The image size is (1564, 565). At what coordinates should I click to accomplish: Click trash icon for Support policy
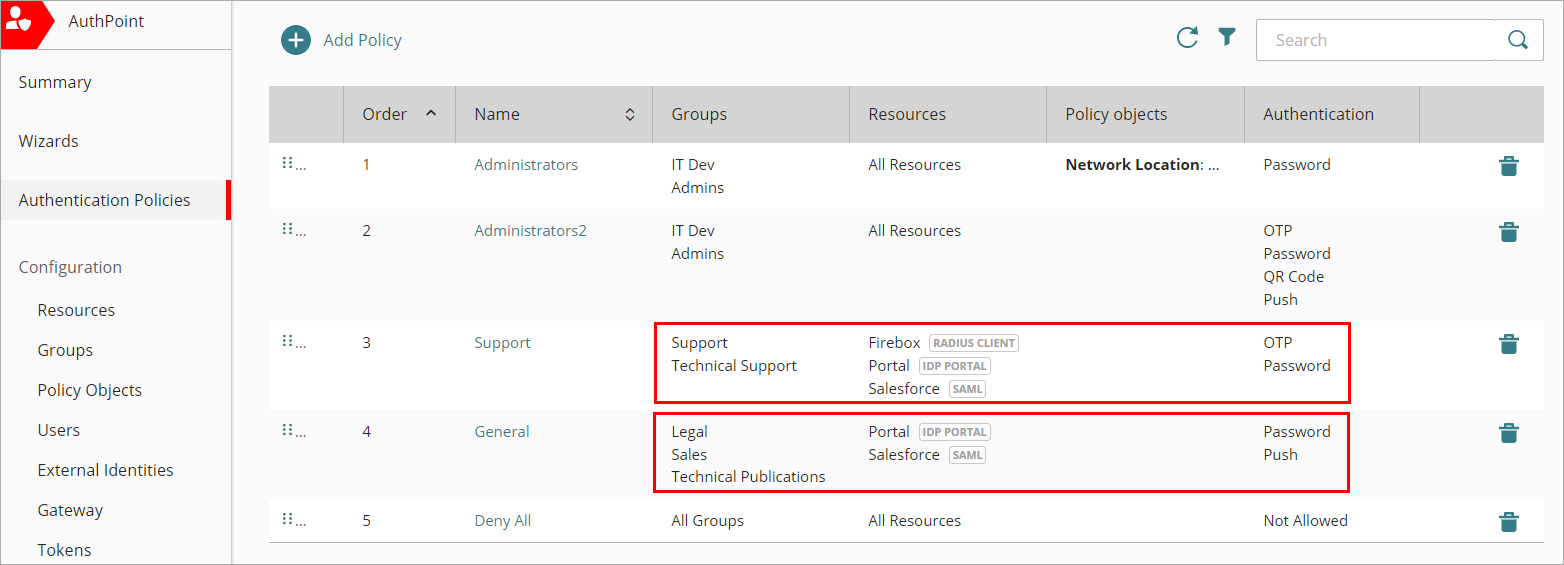pyautogui.click(x=1509, y=345)
